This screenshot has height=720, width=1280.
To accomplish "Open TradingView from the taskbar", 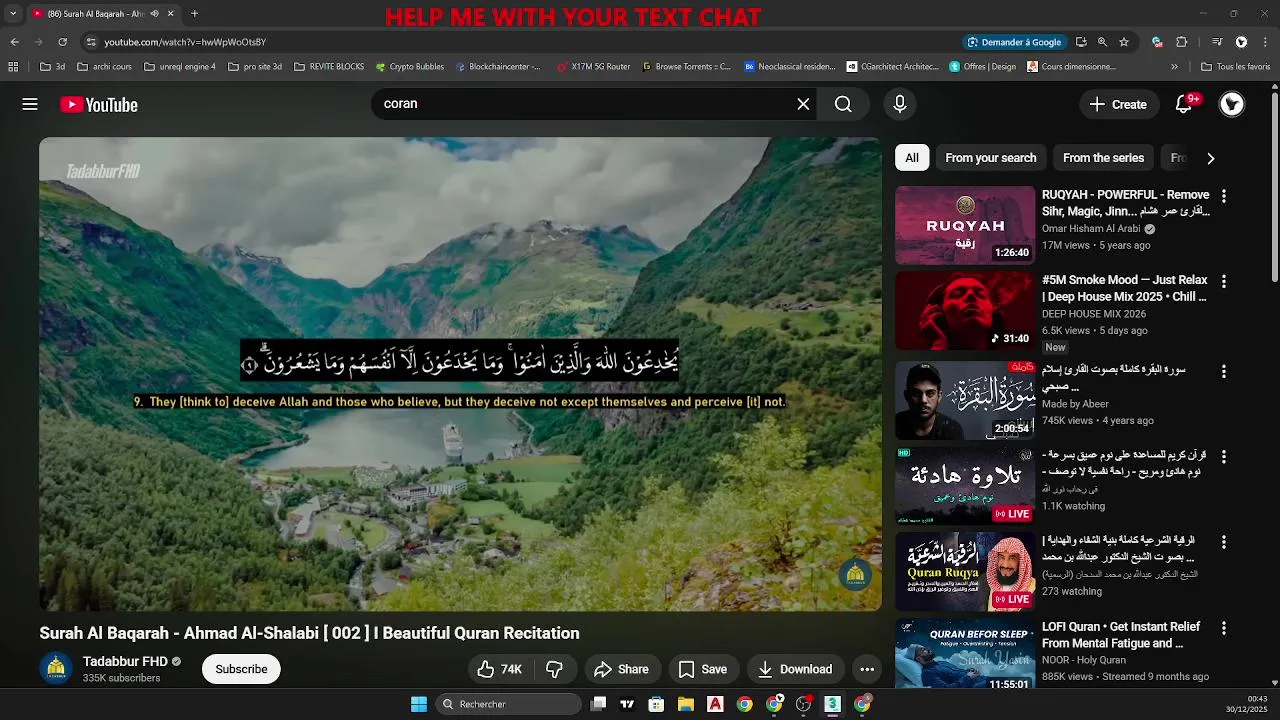I will click(x=627, y=704).
